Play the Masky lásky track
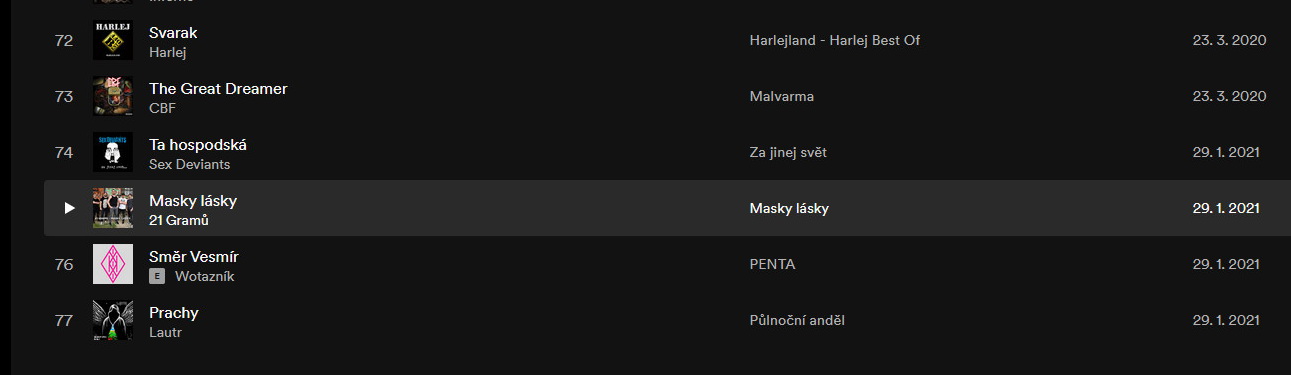The width and height of the screenshot is (1291, 375). coord(69,208)
